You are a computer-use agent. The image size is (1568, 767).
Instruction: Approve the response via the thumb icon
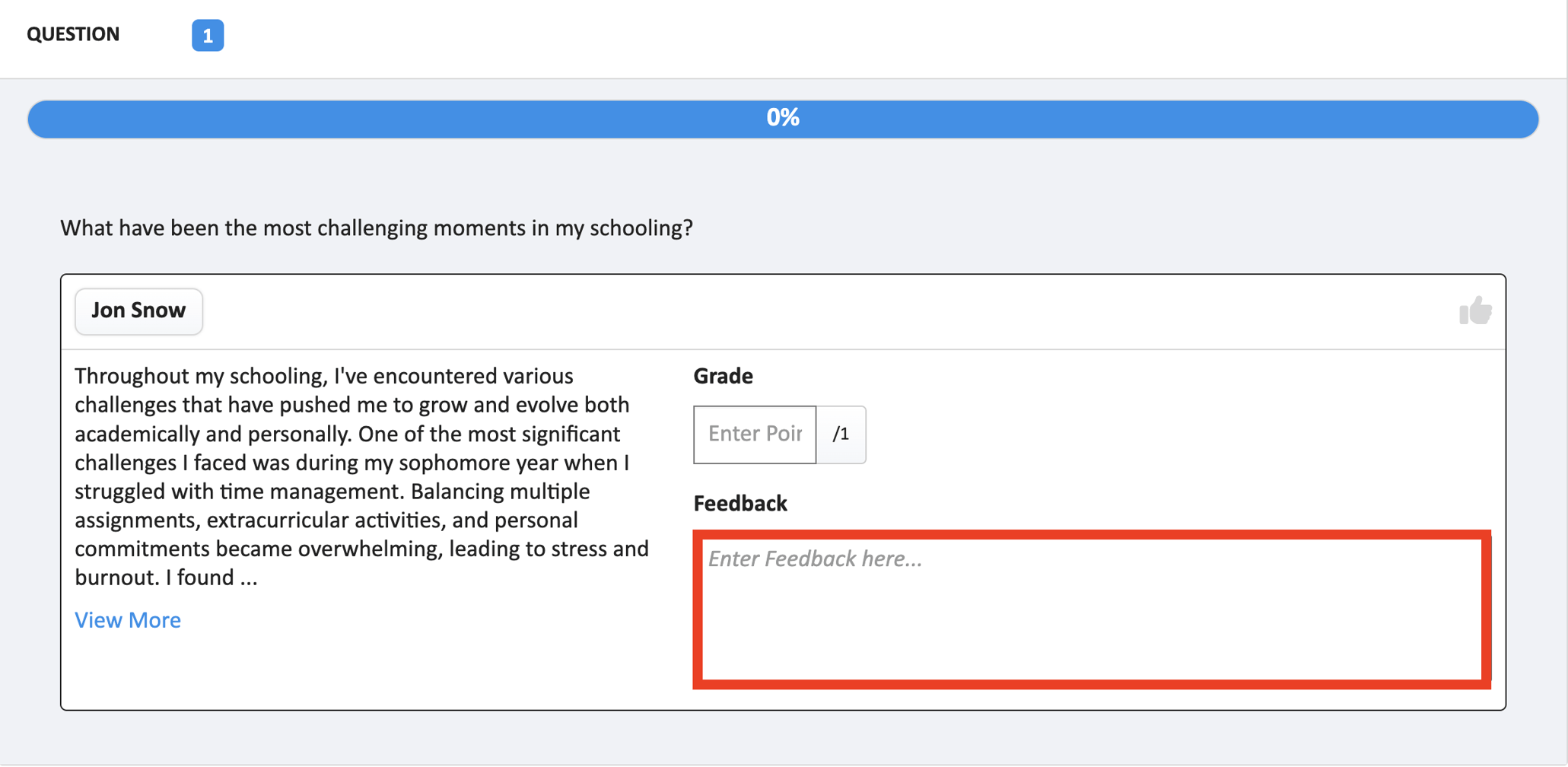[x=1477, y=310]
